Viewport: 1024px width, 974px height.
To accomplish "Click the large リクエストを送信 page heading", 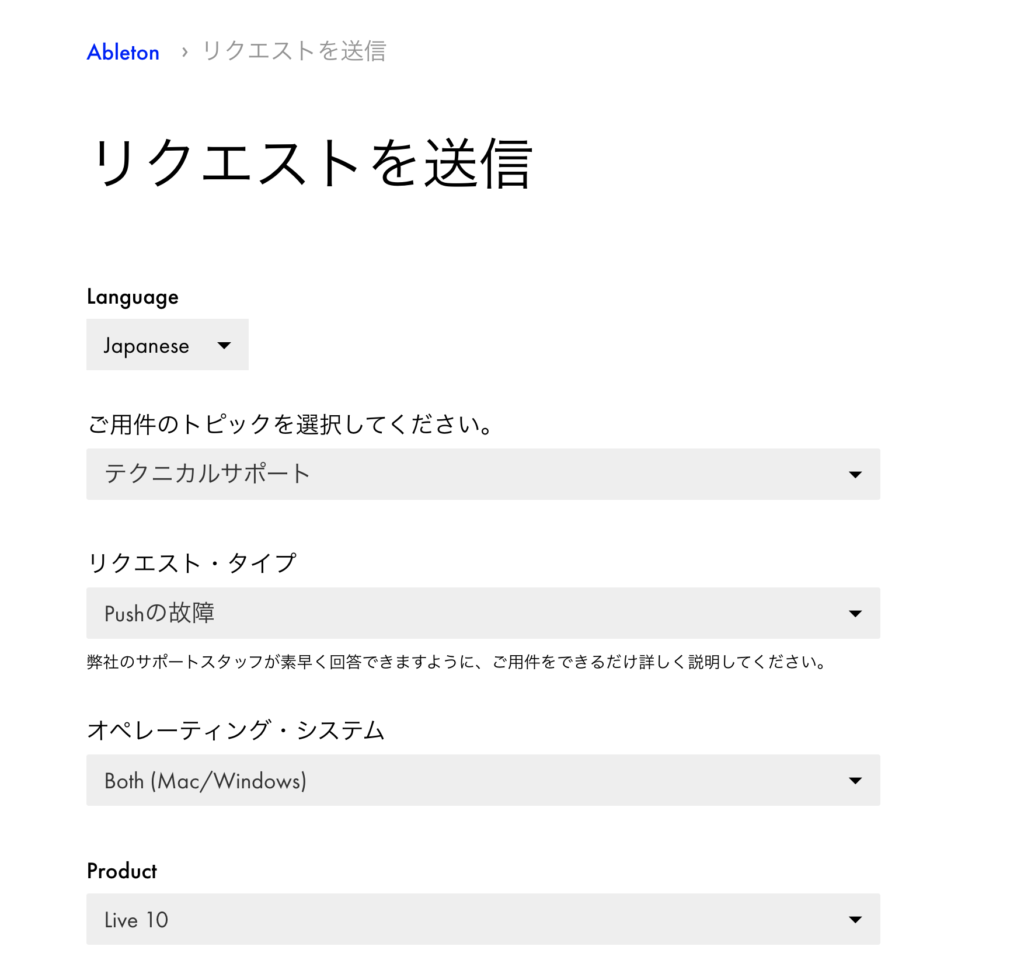I will [310, 163].
